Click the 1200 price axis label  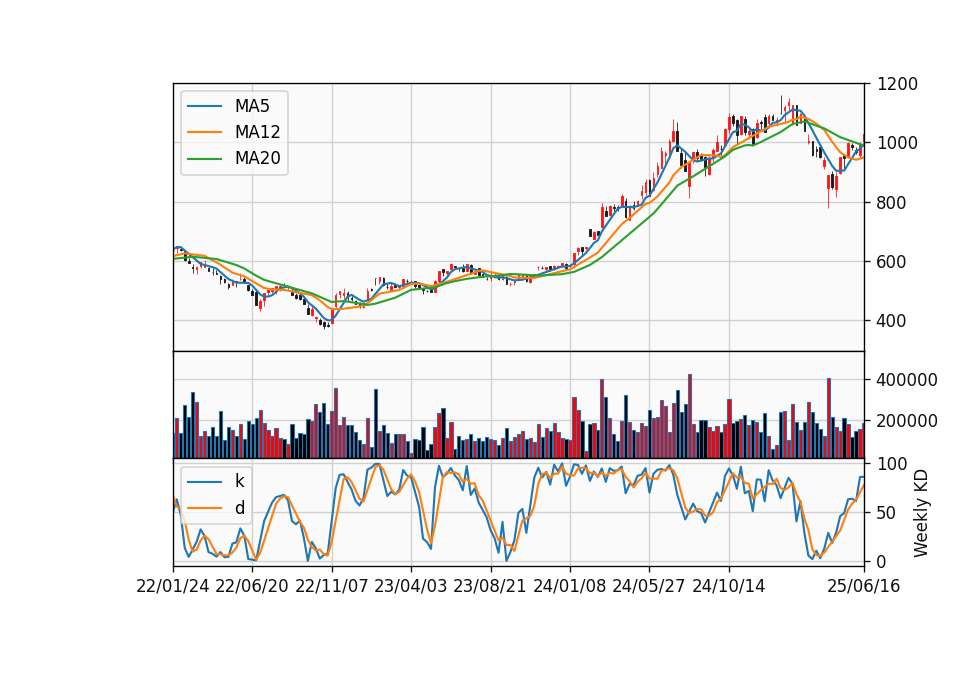(x=897, y=84)
